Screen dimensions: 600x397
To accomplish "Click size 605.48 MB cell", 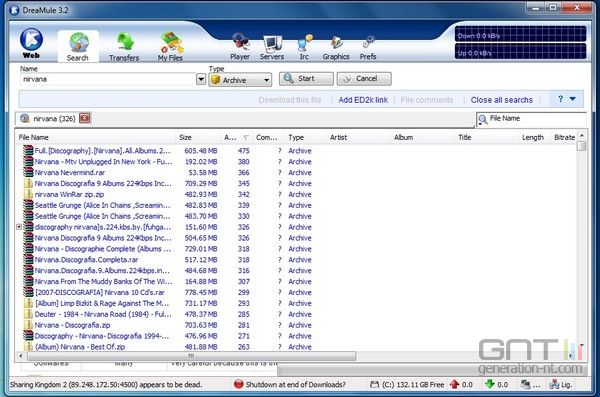I will (x=201, y=151).
